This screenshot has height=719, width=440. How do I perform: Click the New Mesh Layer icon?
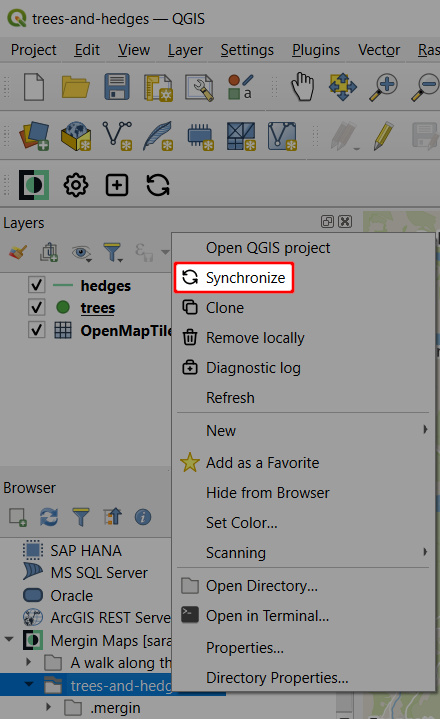(x=241, y=136)
